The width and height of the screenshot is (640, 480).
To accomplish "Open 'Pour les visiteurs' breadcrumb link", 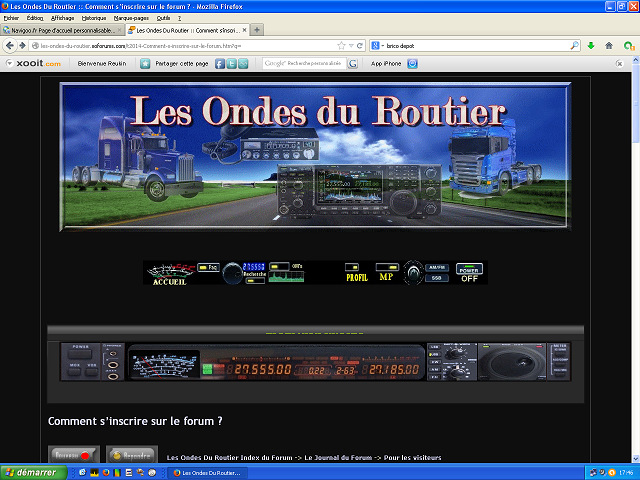I will click(x=412, y=458).
